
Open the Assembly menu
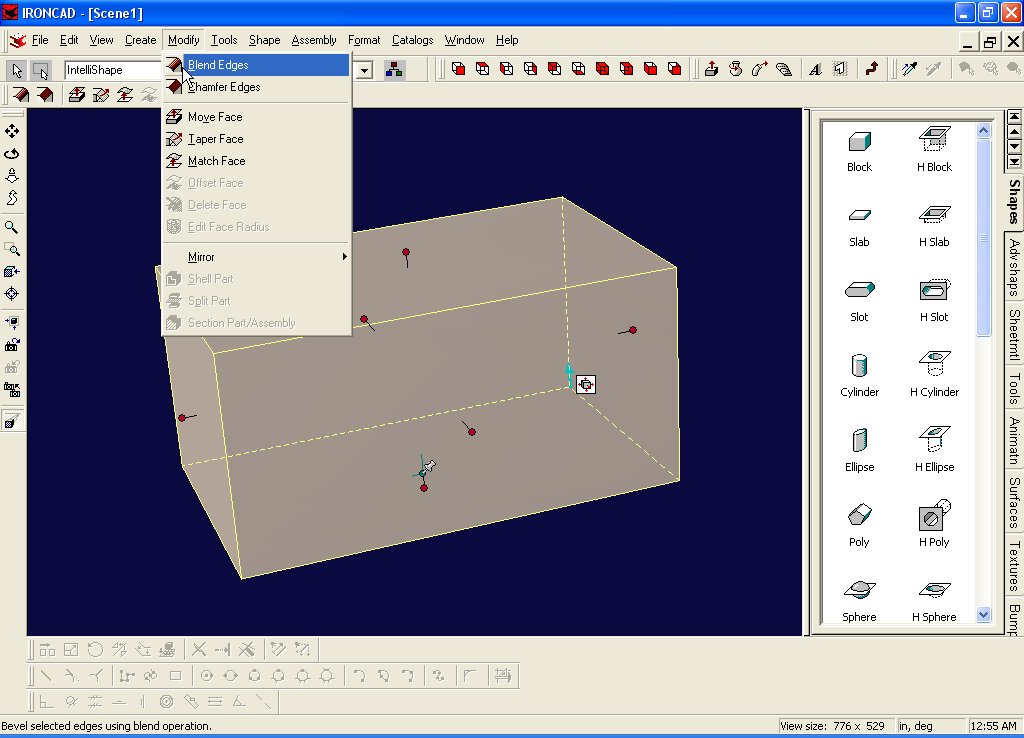pos(314,40)
